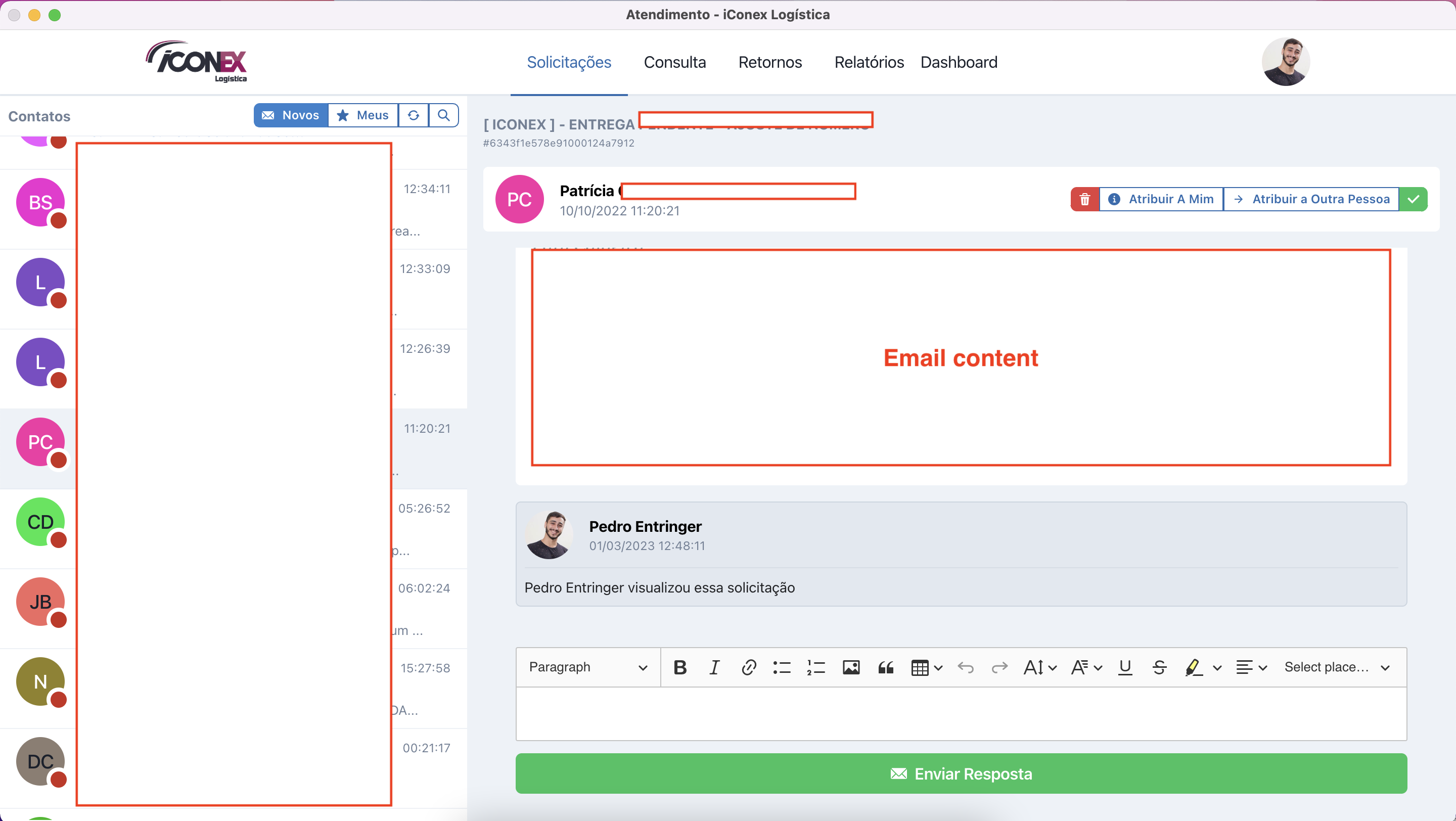Mark request resolved with green checkmark button
The image size is (1456, 821).
[x=1413, y=199]
